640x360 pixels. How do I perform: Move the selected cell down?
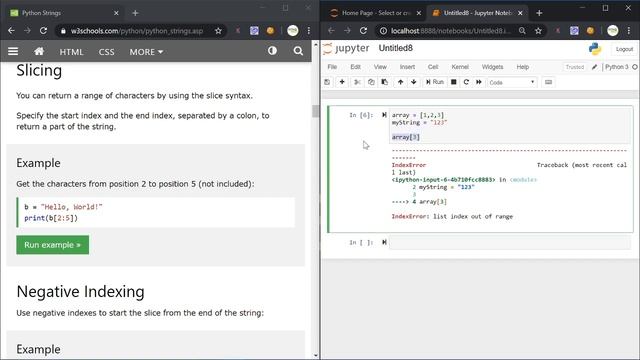[x=413, y=82]
